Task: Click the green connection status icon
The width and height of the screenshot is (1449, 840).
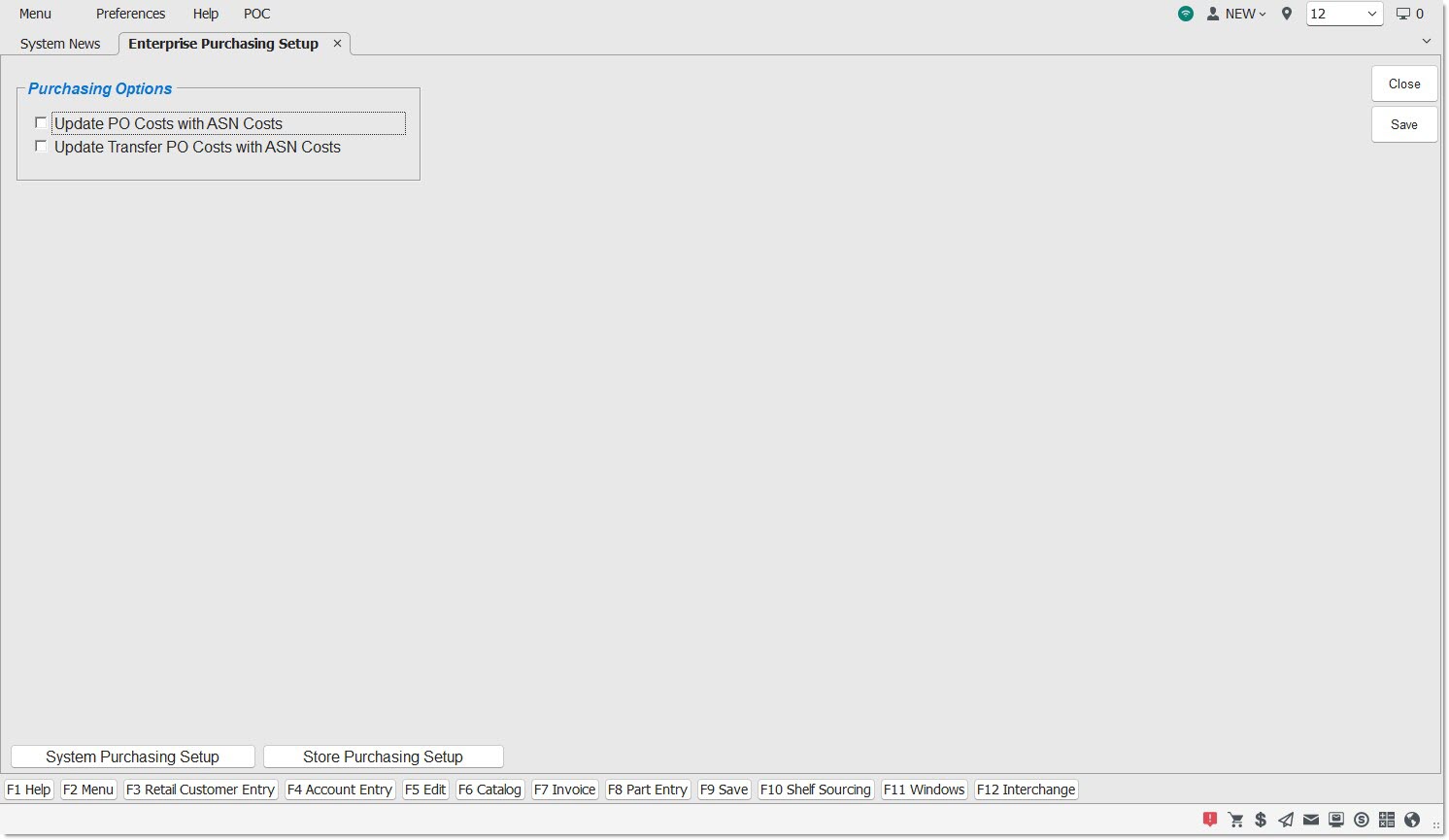Action: (x=1186, y=14)
